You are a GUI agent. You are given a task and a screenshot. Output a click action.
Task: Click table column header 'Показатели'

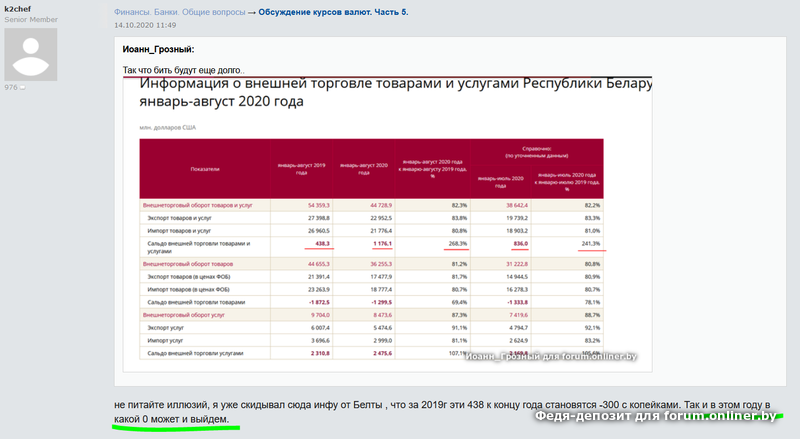point(205,169)
